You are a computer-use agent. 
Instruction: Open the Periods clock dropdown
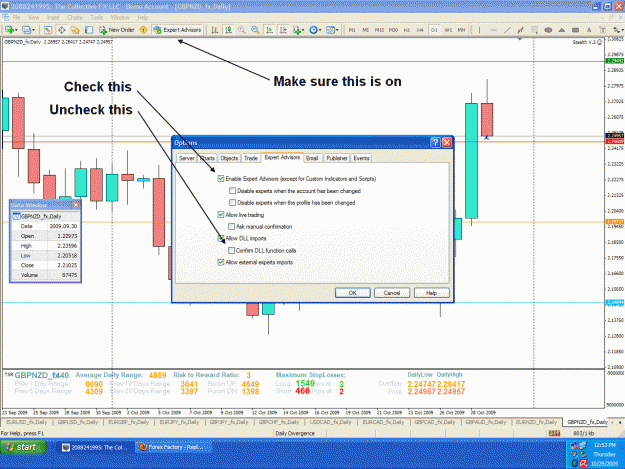(315, 30)
